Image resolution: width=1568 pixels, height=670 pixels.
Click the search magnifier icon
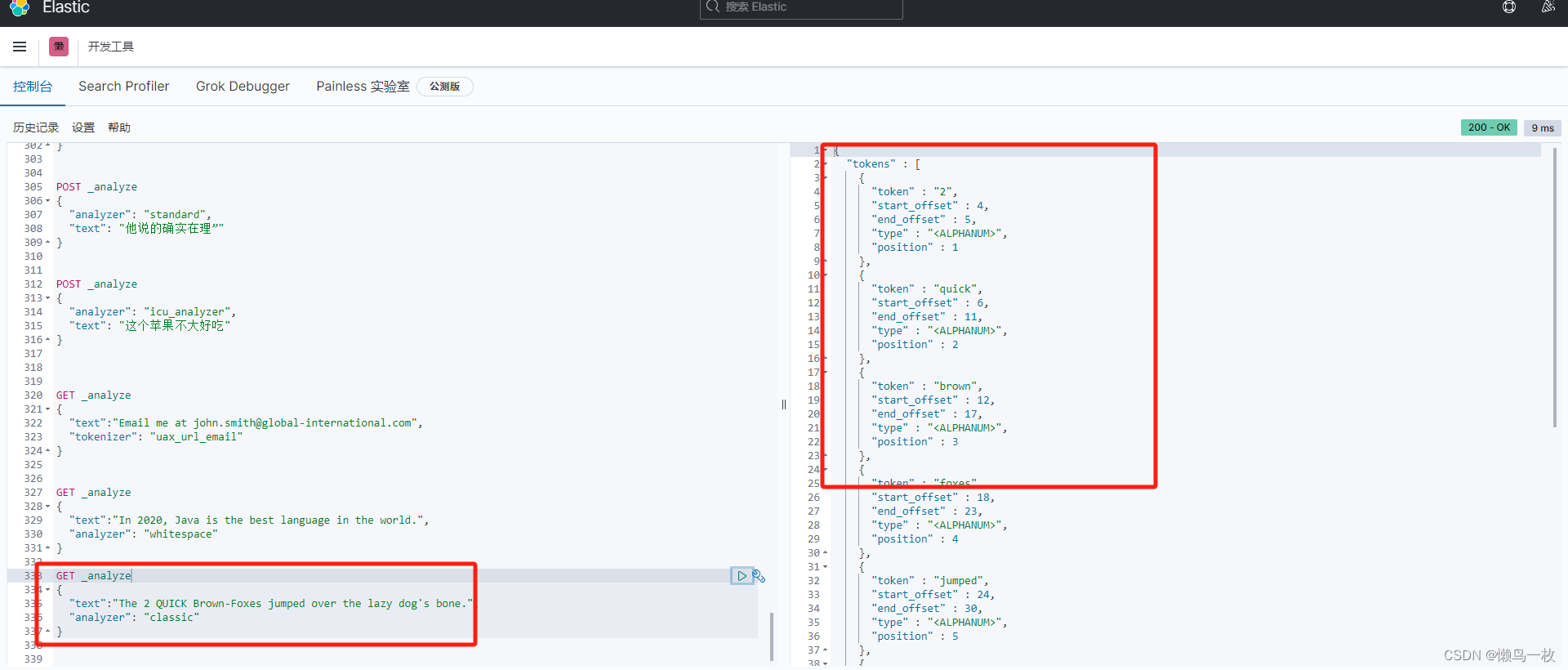[712, 7]
